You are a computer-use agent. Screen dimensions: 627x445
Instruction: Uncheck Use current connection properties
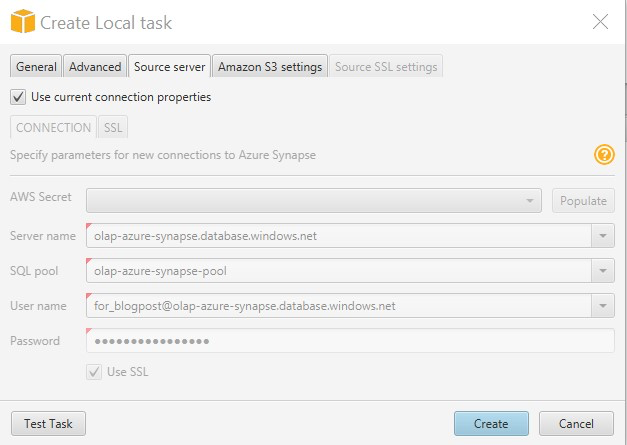coord(18,97)
